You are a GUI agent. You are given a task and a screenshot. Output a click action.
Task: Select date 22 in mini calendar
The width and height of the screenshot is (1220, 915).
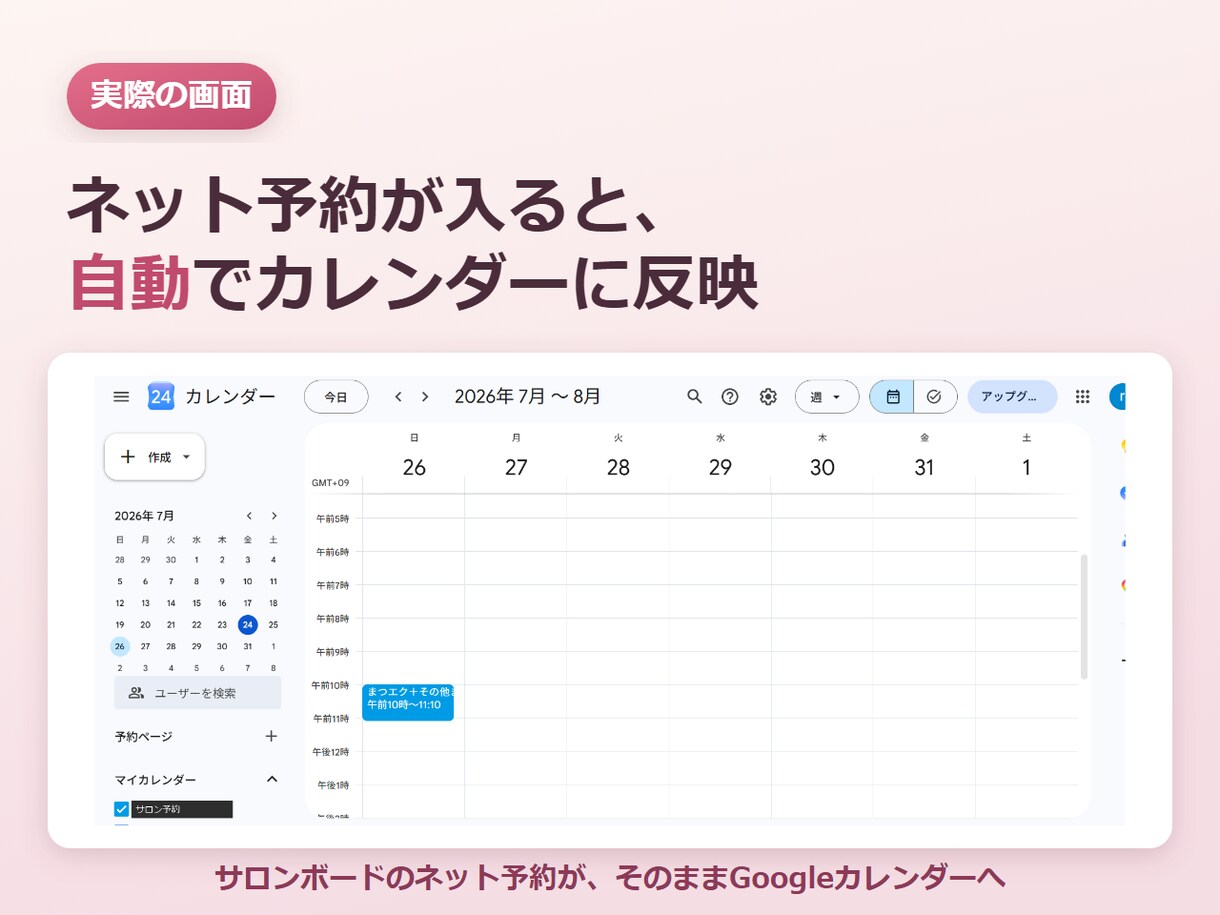(197, 625)
